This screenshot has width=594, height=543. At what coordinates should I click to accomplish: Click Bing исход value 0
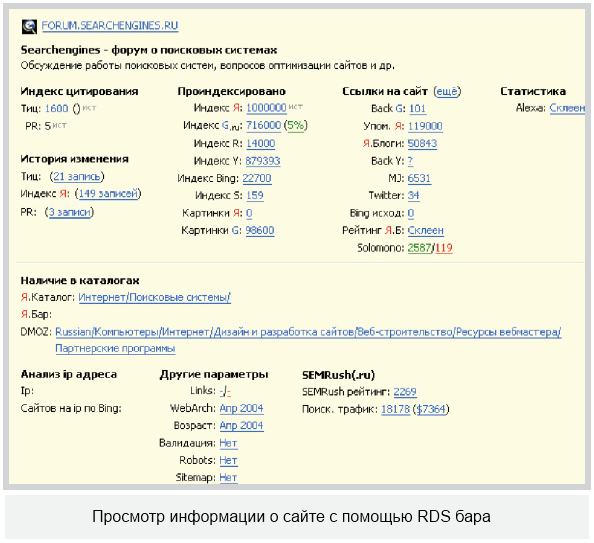coord(411,213)
